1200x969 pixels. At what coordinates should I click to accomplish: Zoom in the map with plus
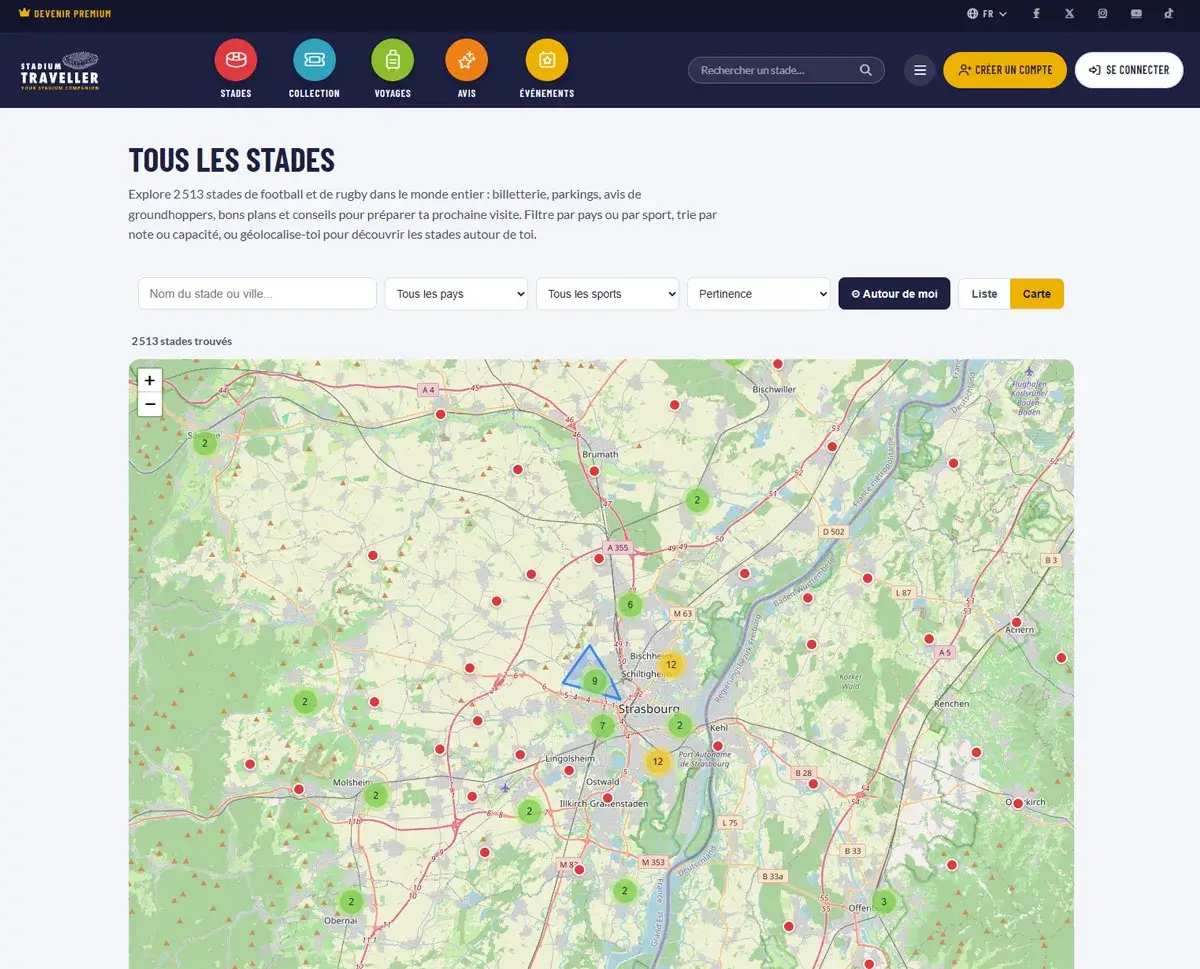point(150,380)
